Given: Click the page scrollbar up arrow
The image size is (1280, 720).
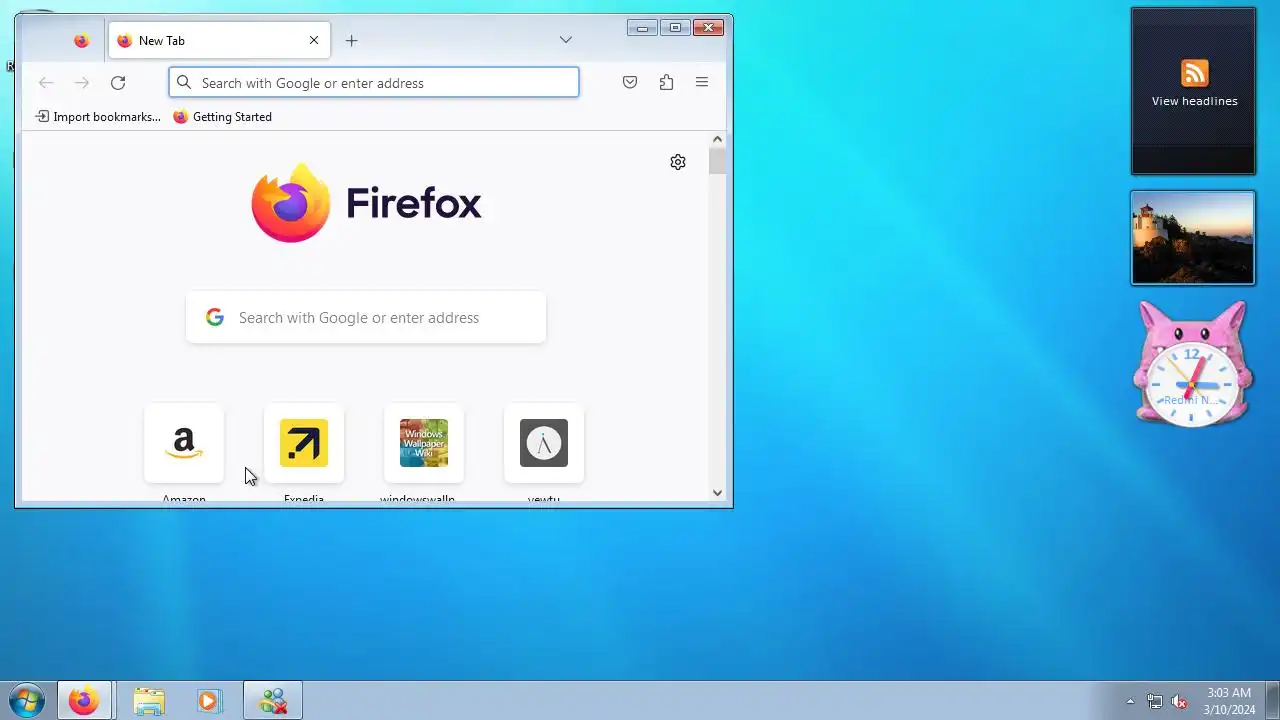Looking at the screenshot, I should [717, 140].
